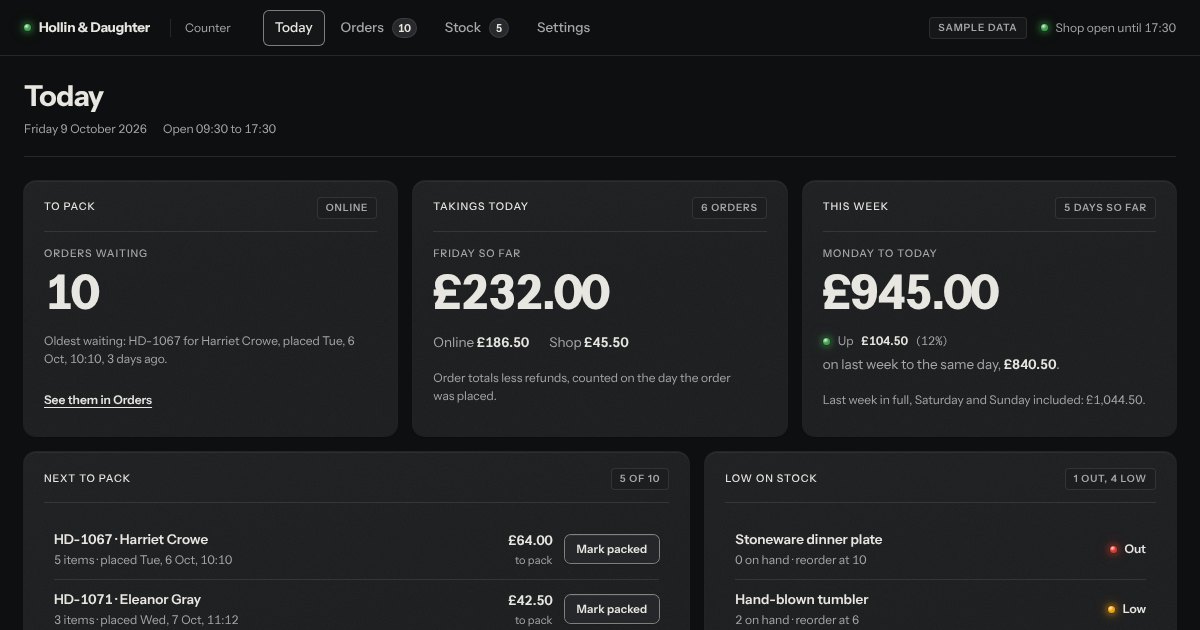Open the Today tab
1200x630 pixels.
(x=294, y=28)
